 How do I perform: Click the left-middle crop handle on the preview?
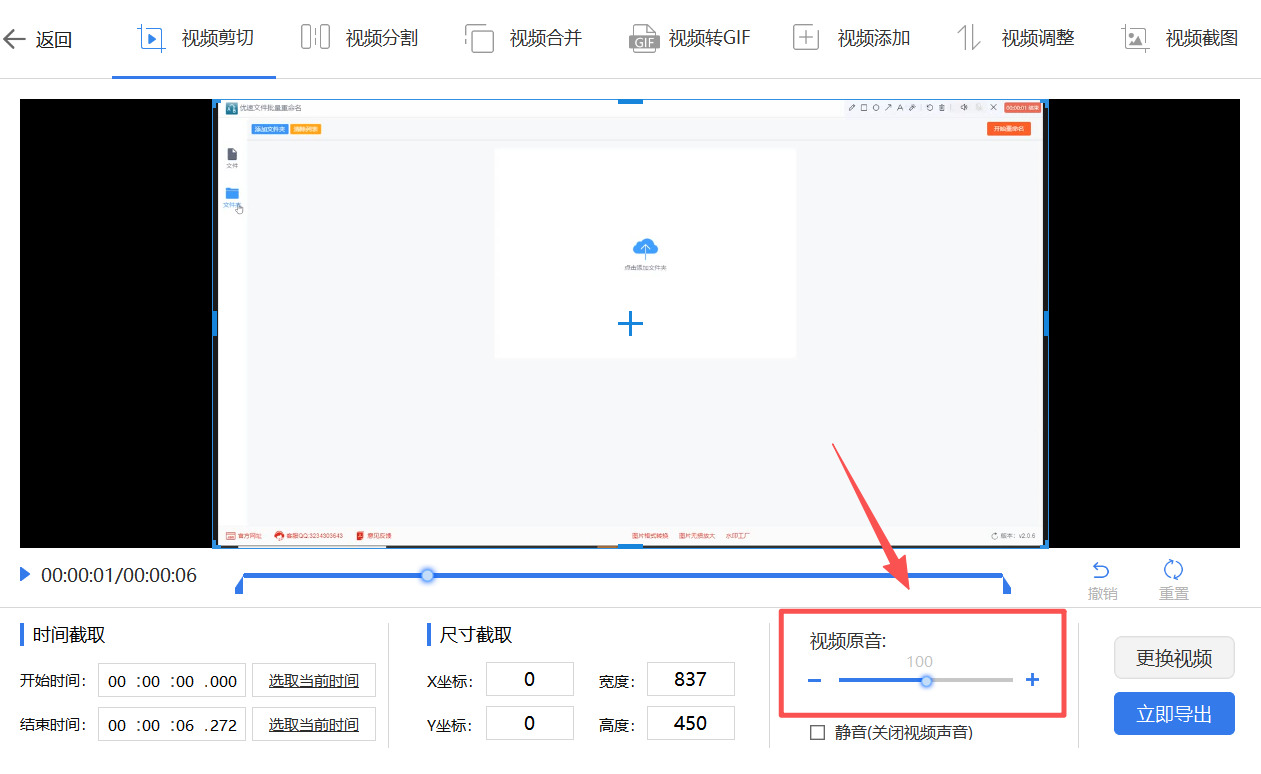(215, 323)
